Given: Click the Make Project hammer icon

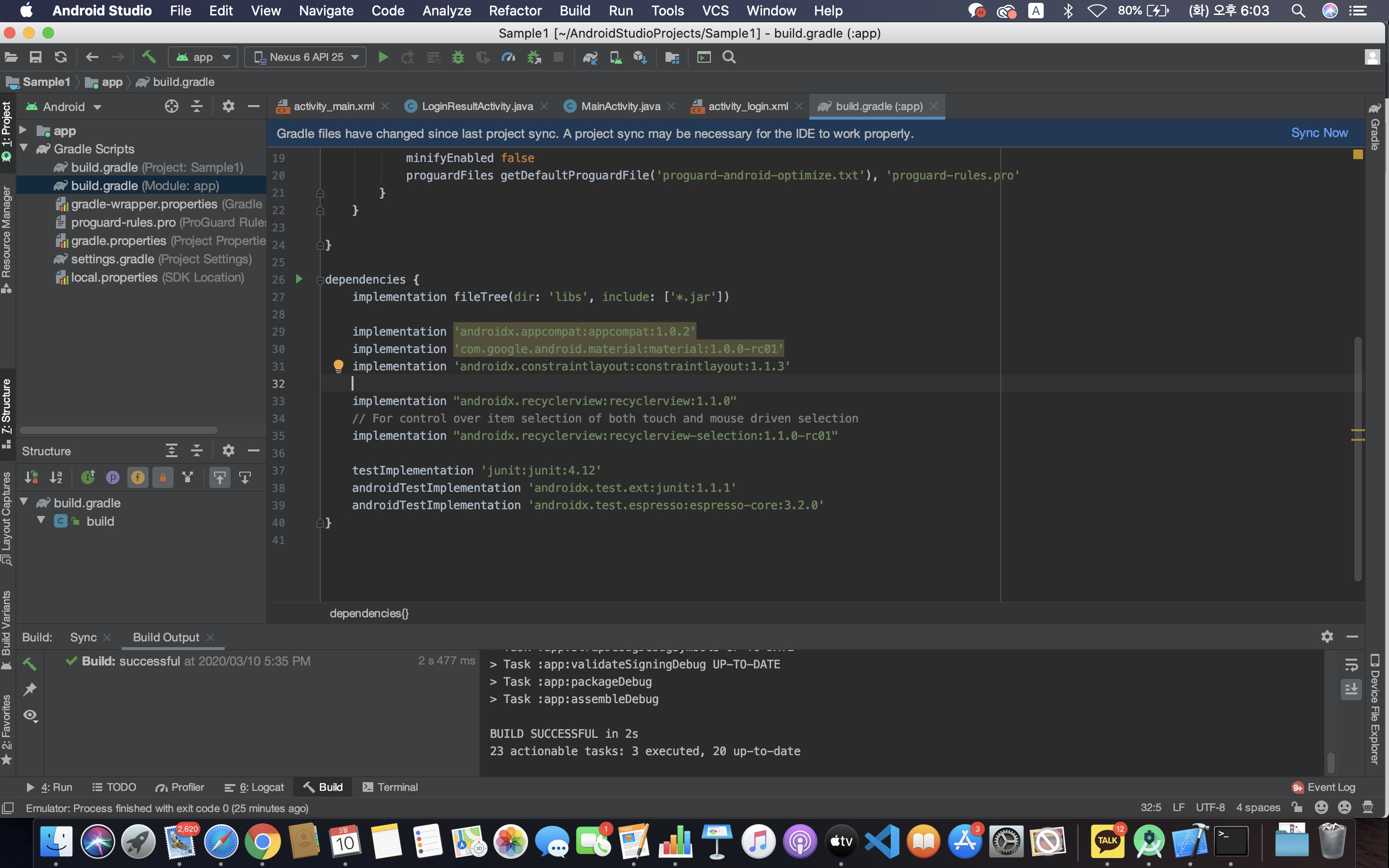Looking at the screenshot, I should pyautogui.click(x=149, y=57).
